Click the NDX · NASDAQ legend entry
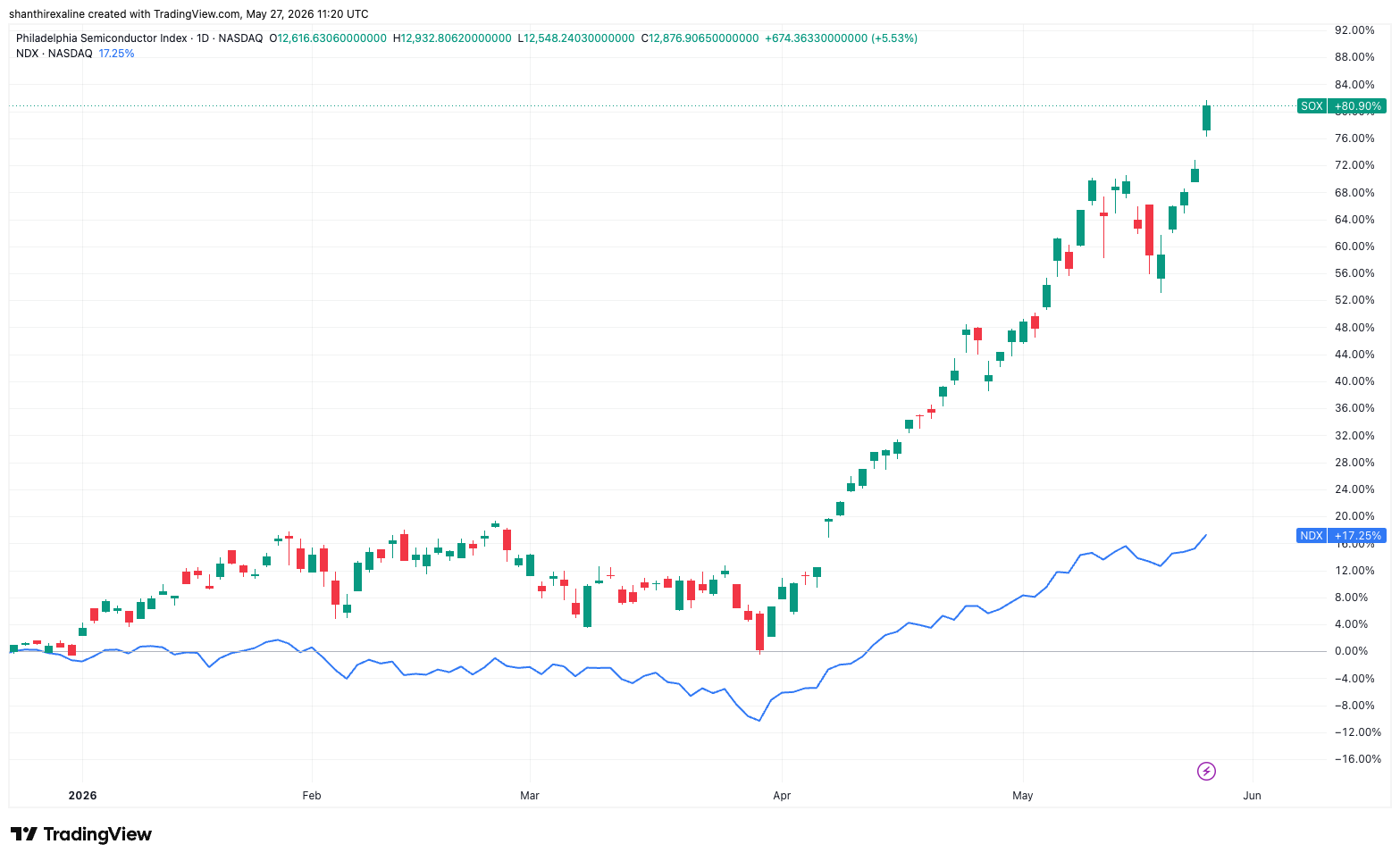Viewport: 1400px width, 861px height. point(54,54)
